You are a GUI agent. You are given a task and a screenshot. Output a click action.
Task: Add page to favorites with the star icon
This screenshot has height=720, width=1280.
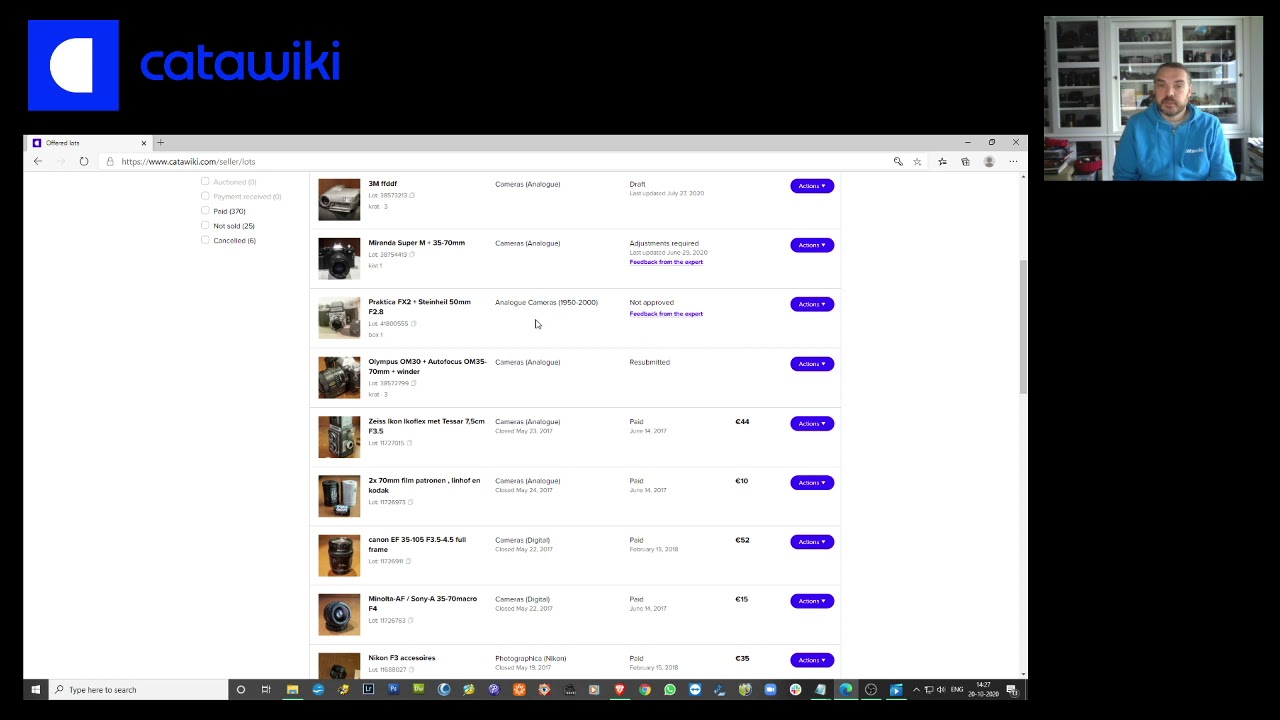point(917,161)
